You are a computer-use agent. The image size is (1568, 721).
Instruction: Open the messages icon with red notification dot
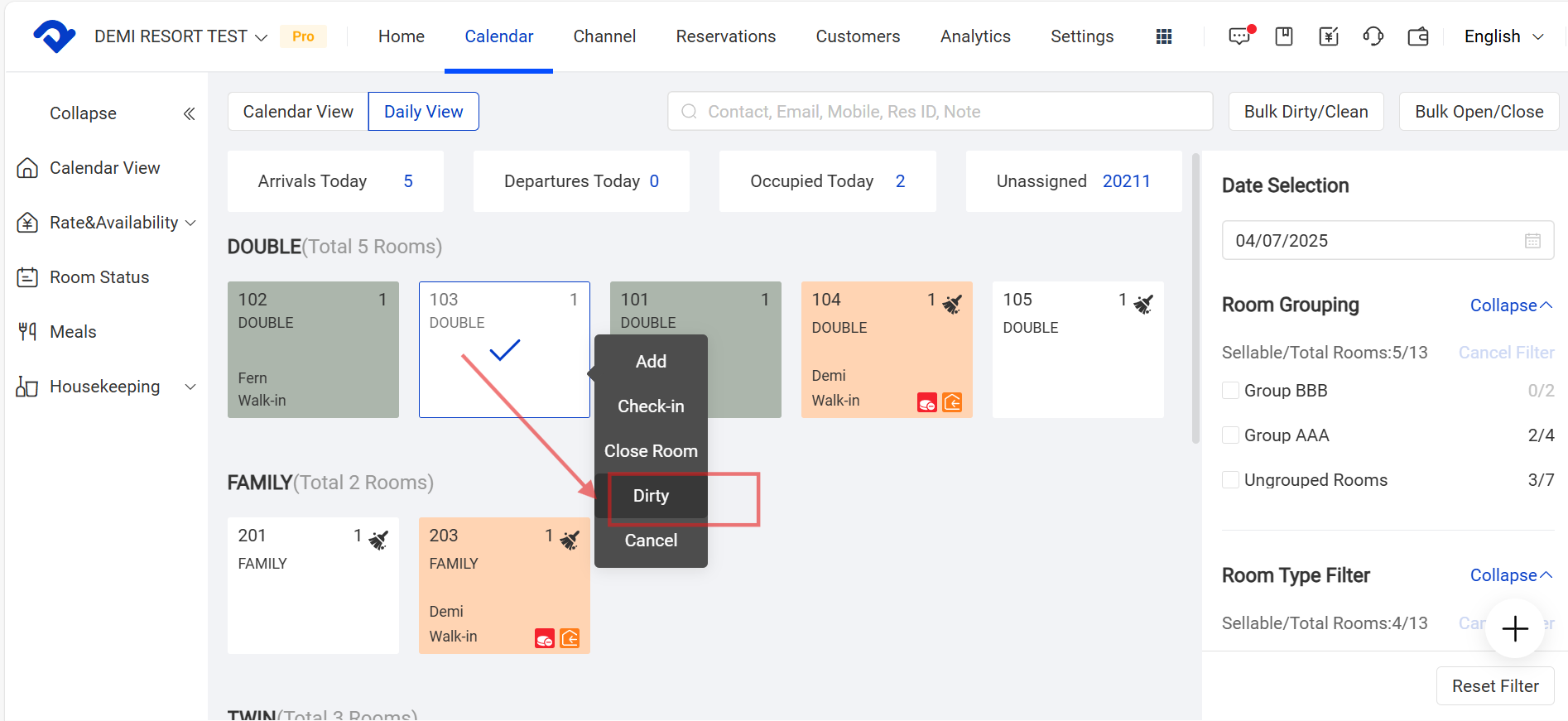point(1239,36)
